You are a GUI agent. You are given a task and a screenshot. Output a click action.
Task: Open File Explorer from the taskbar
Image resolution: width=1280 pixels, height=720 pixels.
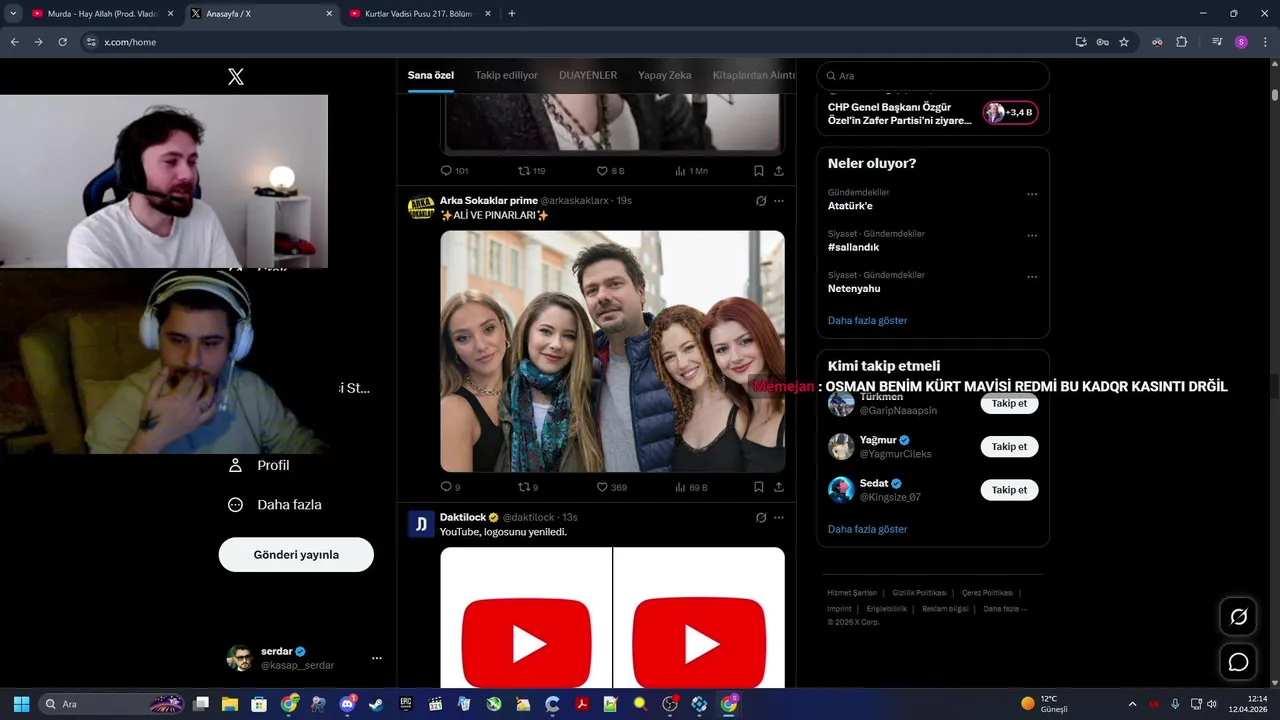click(230, 704)
